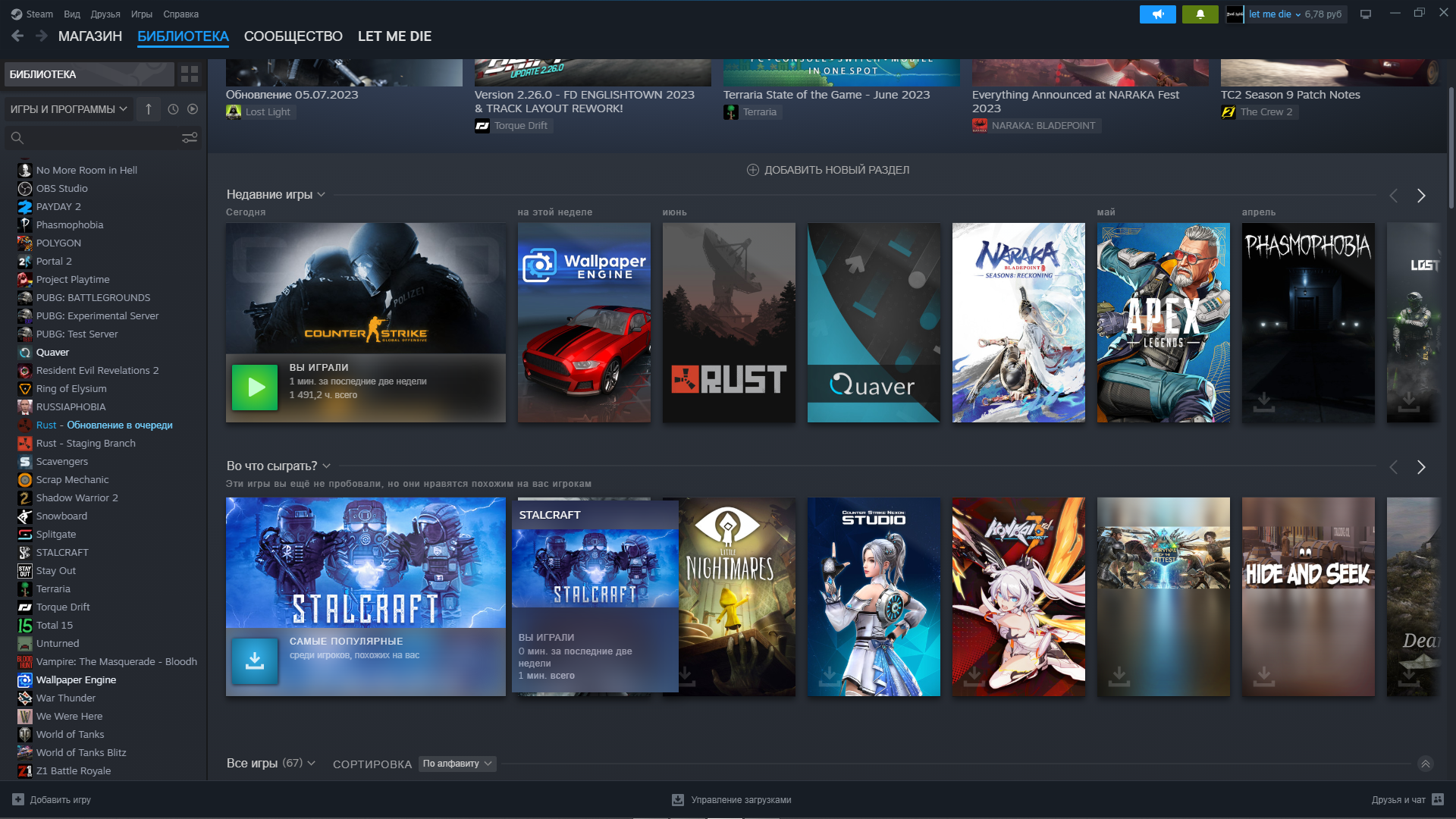Expand the Во что сыграть? shelf dropdown
This screenshot has height=819, width=1456.
[327, 466]
